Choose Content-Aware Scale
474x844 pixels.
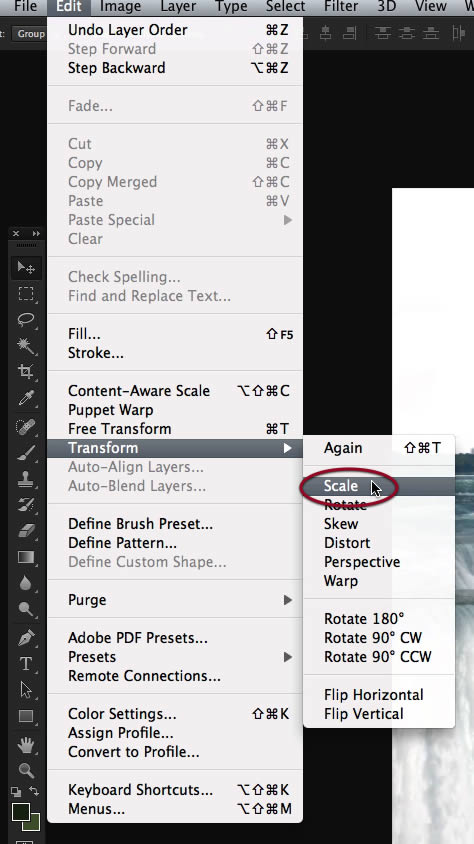175,391
